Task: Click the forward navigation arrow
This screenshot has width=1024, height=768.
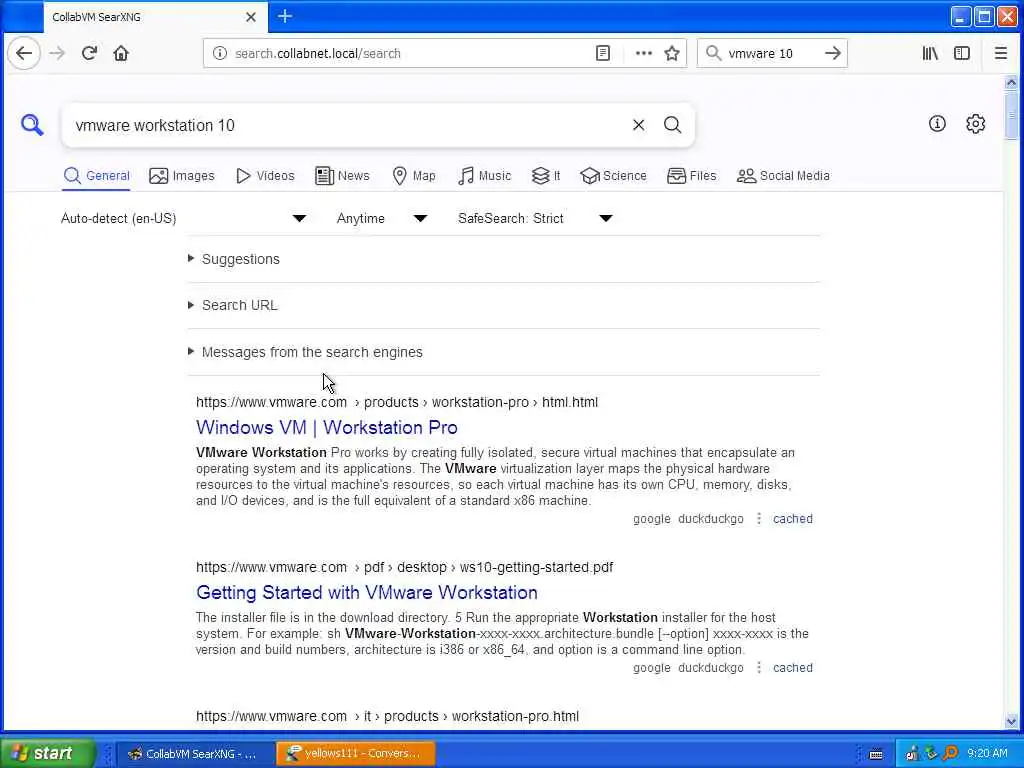Action: tap(57, 54)
